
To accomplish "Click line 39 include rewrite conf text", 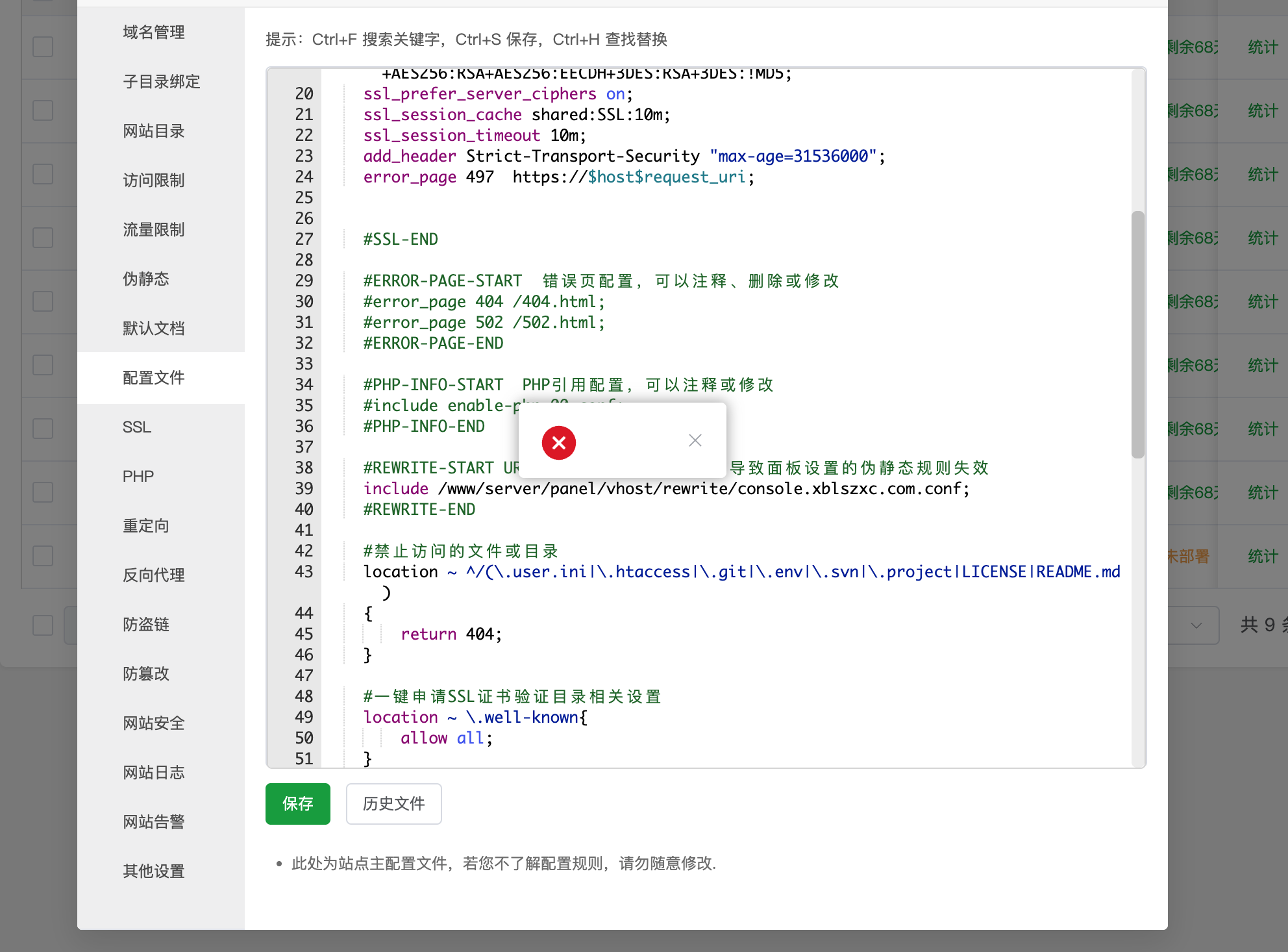I will [666, 488].
